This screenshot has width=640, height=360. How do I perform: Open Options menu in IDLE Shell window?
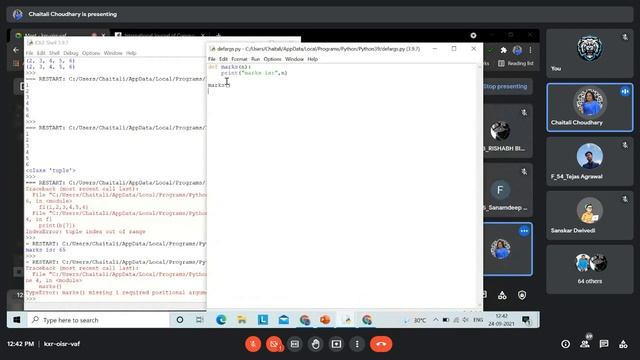coord(91,53)
